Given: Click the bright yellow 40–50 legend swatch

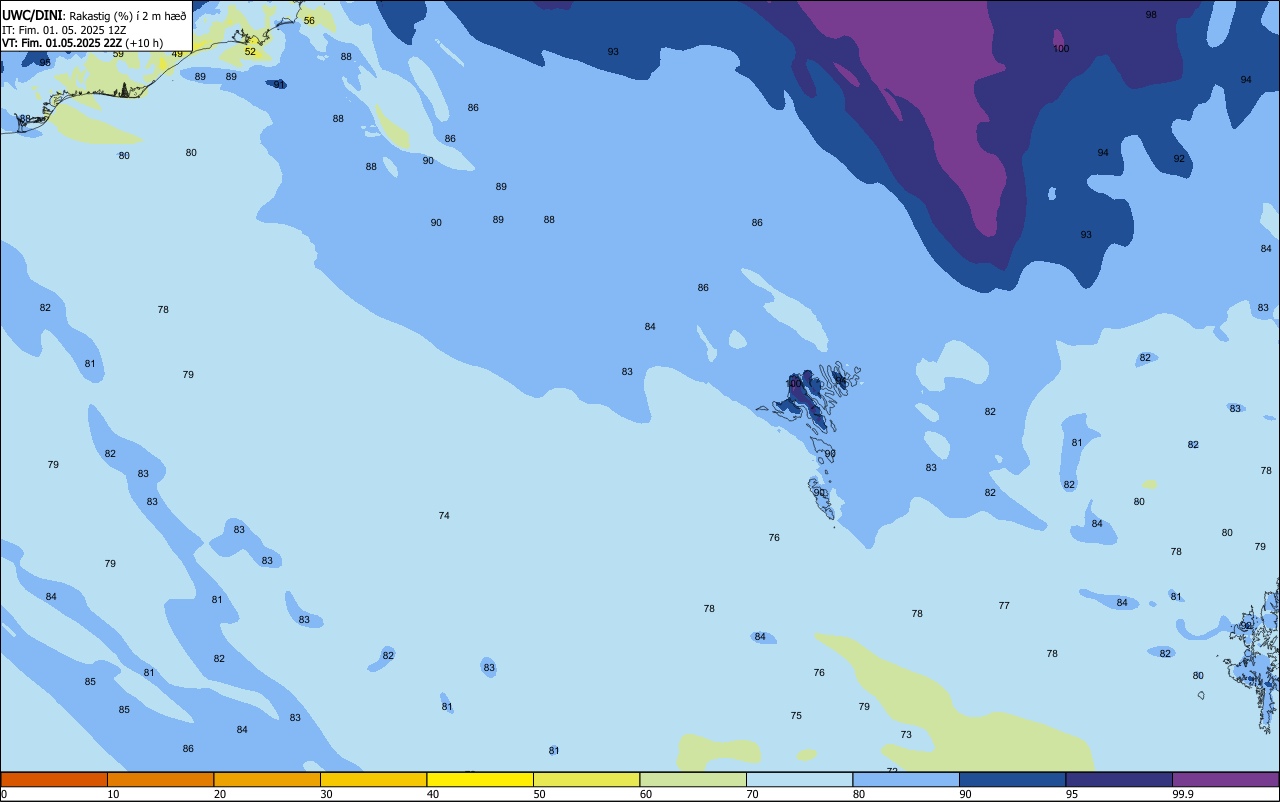Looking at the screenshot, I should (480, 779).
